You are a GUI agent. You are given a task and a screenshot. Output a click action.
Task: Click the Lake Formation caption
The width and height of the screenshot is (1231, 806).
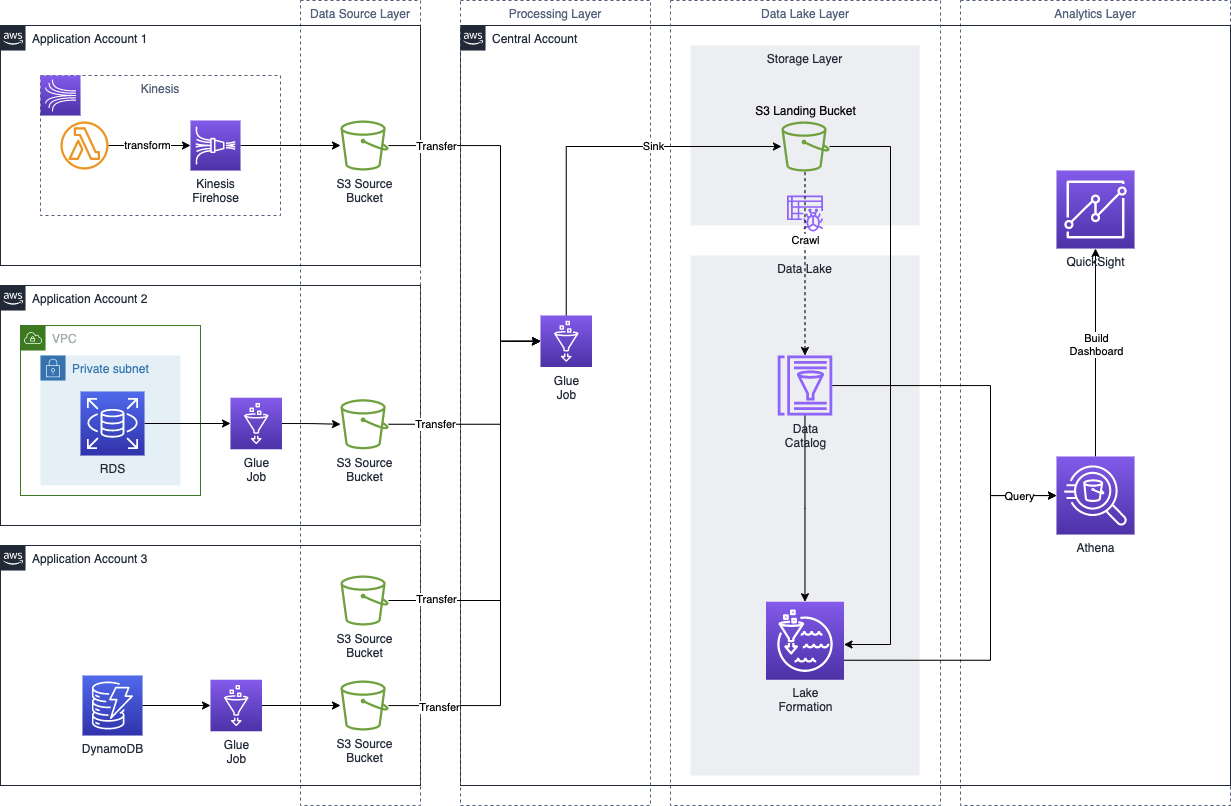tap(805, 700)
